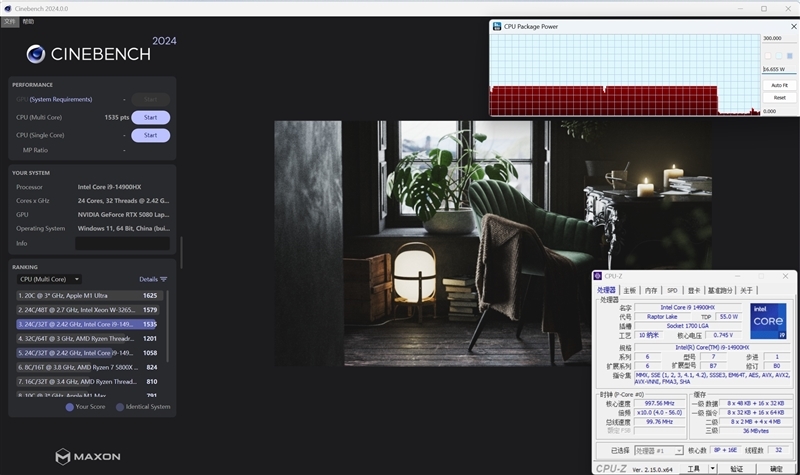Switch to the SPD tab in CPU-Z
The width and height of the screenshot is (800, 475).
tap(672, 290)
